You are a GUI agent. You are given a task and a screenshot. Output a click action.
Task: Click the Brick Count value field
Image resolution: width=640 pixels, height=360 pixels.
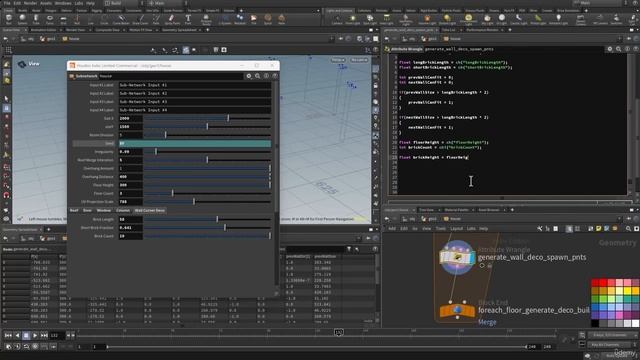(x=130, y=236)
